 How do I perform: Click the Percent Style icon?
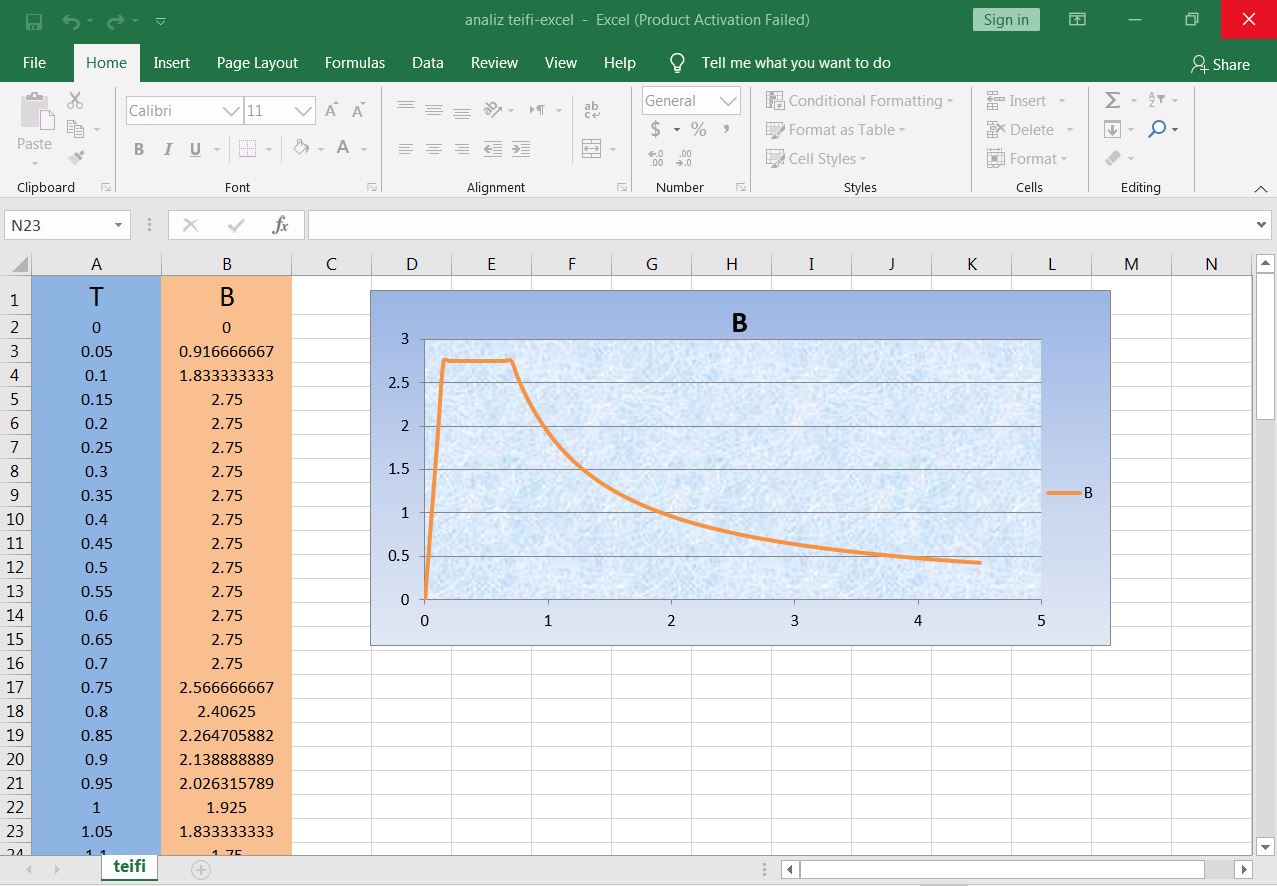(698, 129)
